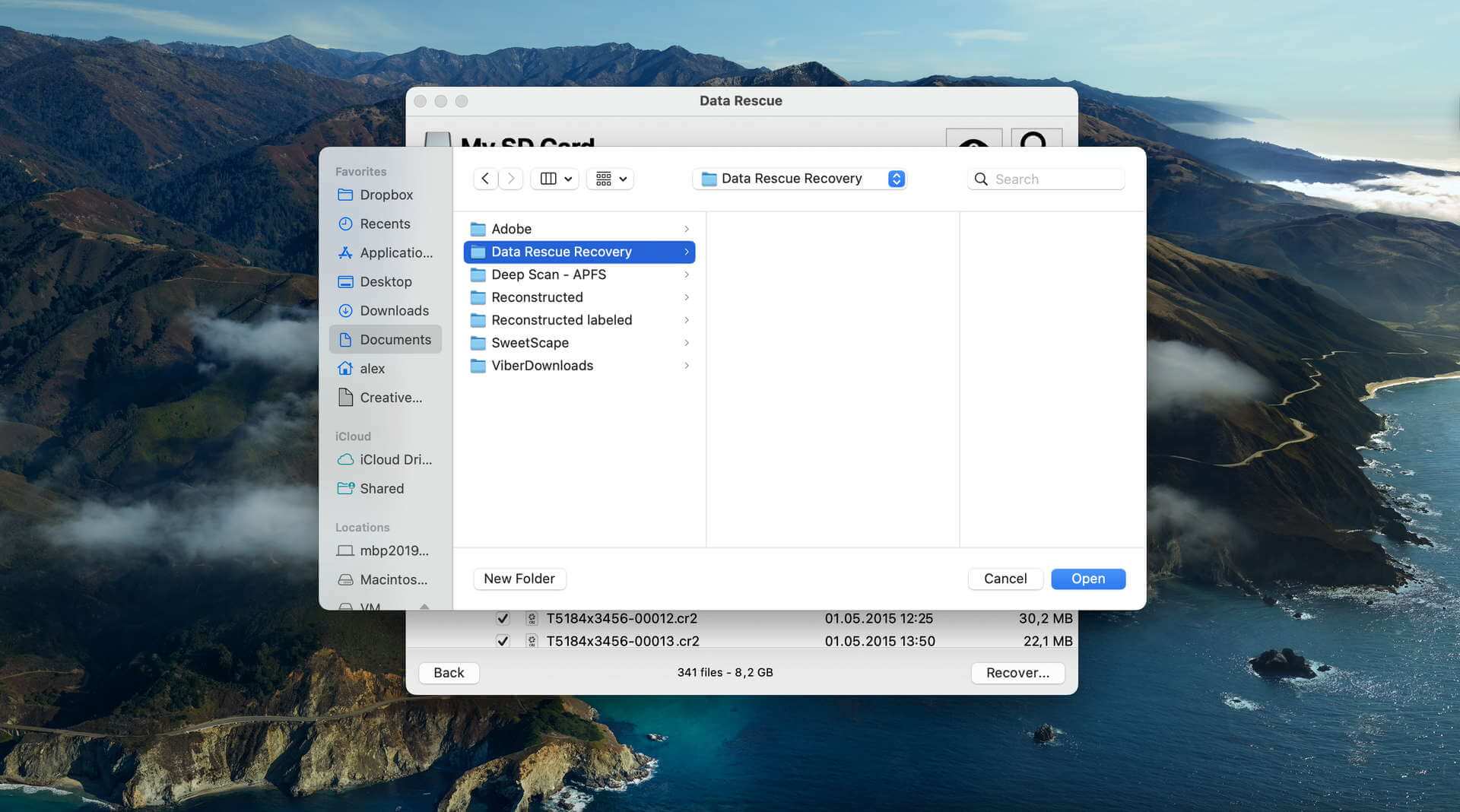The height and width of the screenshot is (812, 1460).
Task: Click the Open button
Action: (x=1088, y=579)
